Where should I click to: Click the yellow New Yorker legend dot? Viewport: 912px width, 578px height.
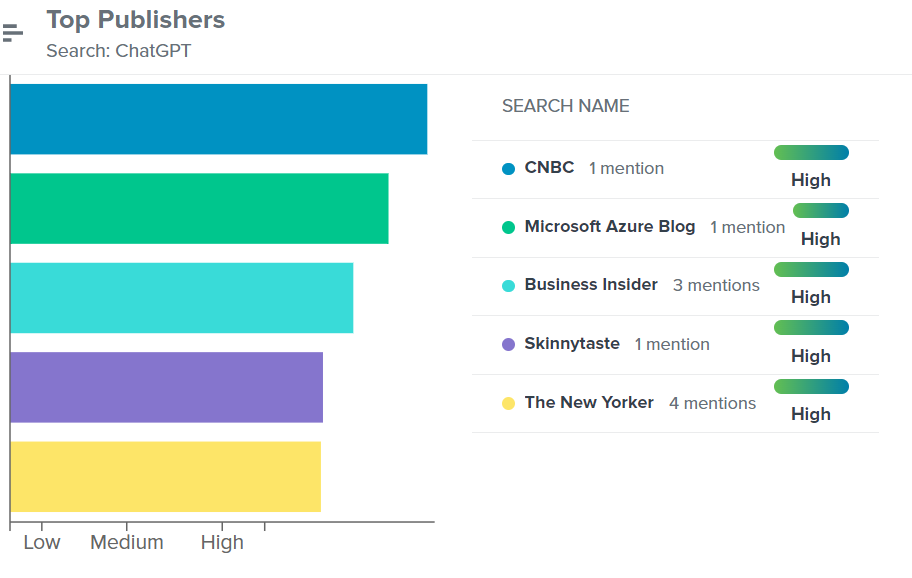(508, 403)
